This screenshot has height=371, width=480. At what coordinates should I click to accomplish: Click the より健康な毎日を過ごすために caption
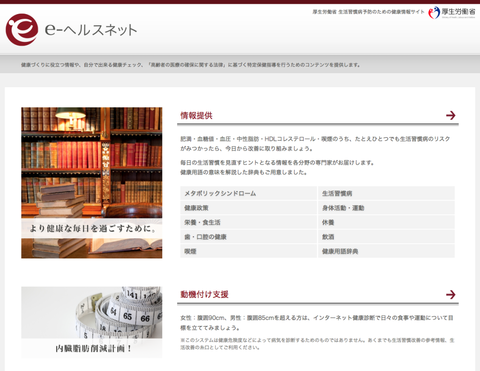coord(93,228)
